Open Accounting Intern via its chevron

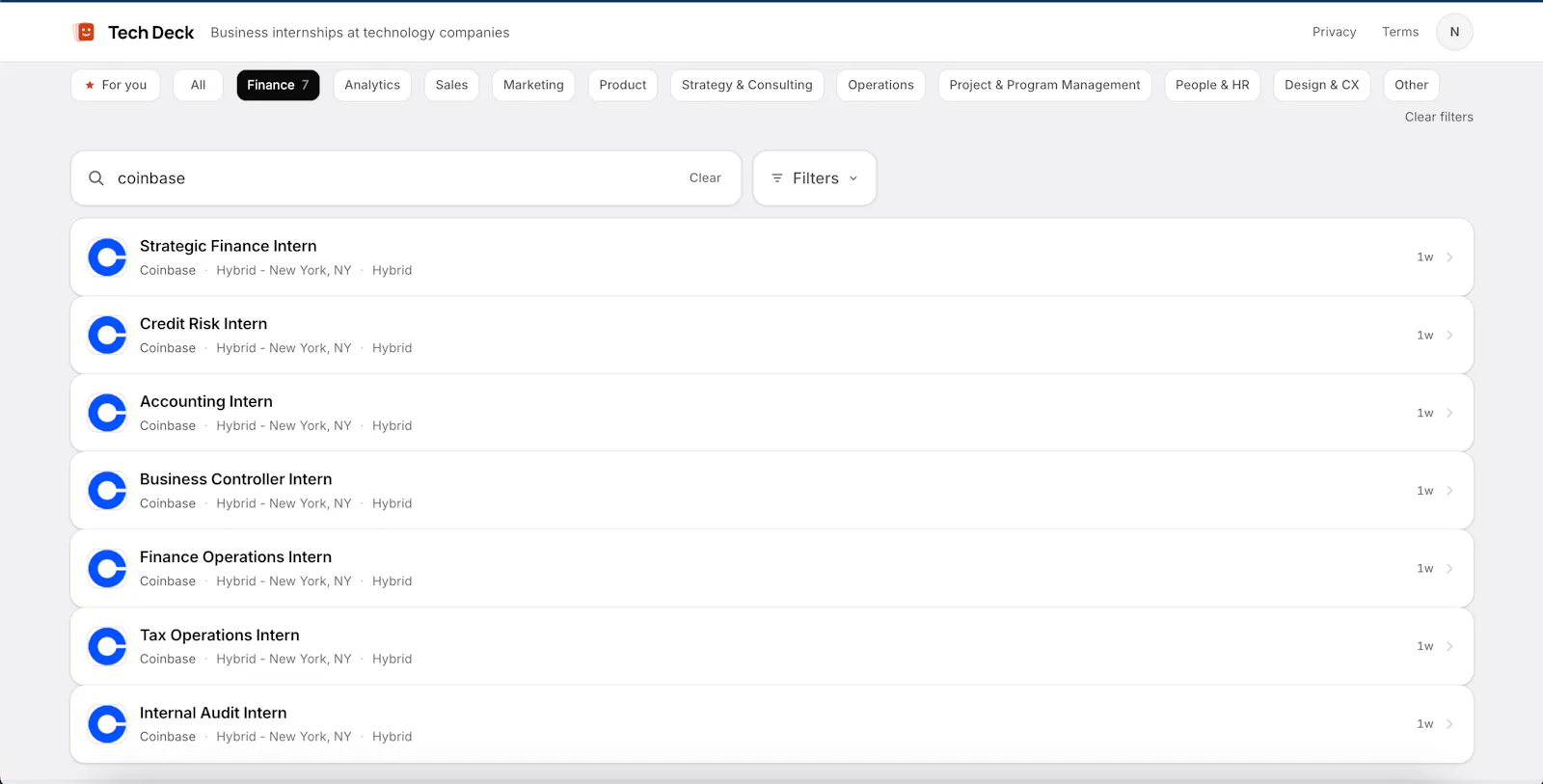(x=1449, y=413)
